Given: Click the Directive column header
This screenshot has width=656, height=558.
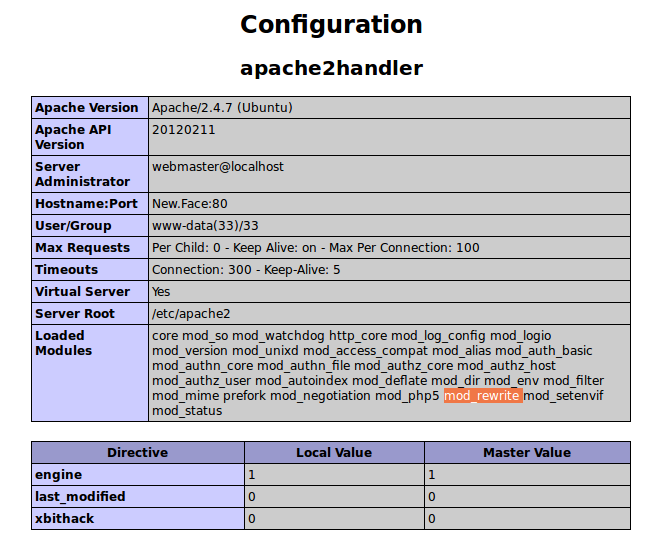Looking at the screenshot, I should tap(138, 453).
